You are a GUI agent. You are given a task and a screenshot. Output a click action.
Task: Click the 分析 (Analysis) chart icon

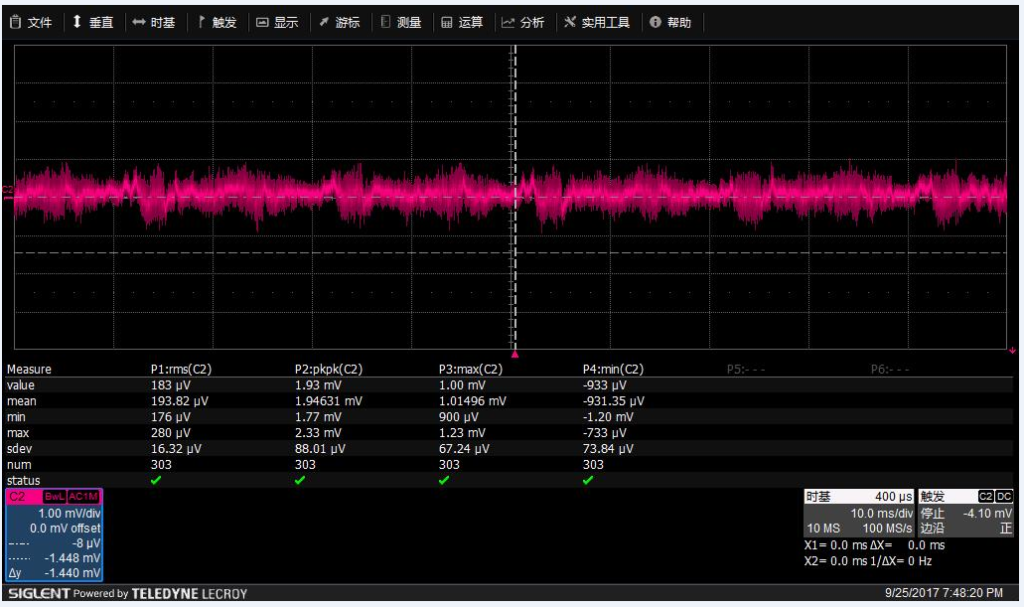pyautogui.click(x=508, y=22)
